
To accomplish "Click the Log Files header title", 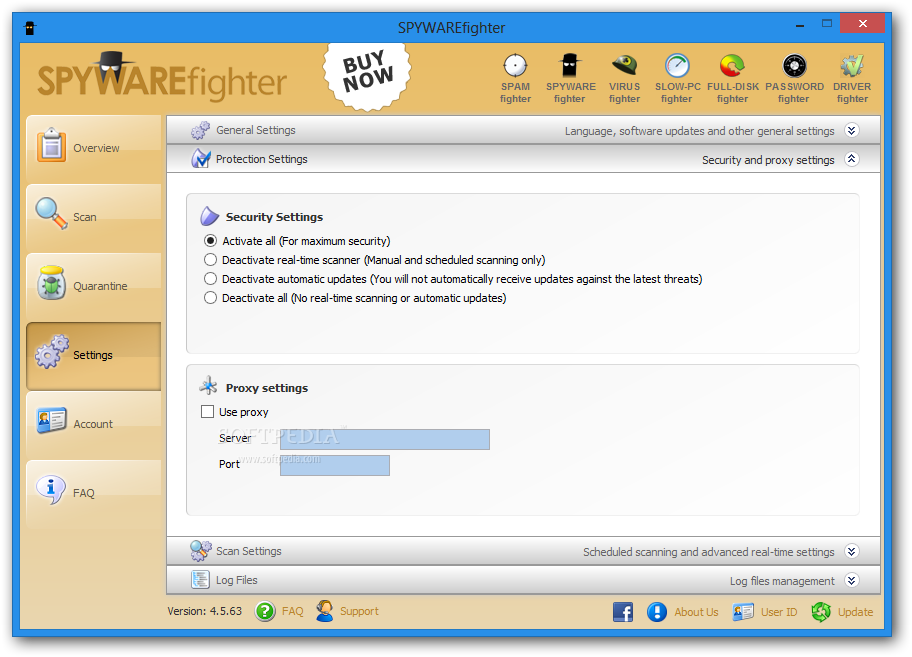I will [x=237, y=580].
